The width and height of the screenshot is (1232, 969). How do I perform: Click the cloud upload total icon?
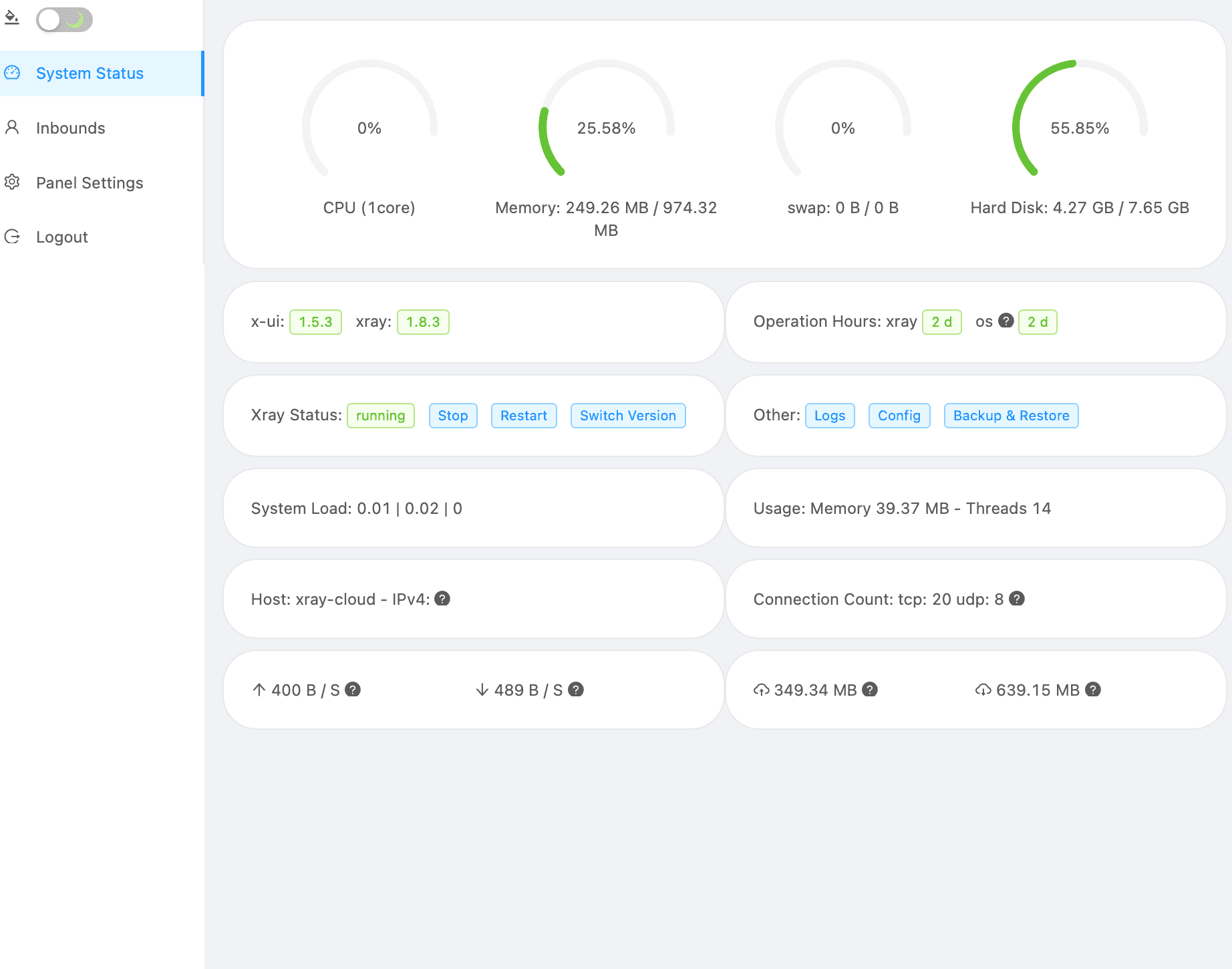(762, 690)
